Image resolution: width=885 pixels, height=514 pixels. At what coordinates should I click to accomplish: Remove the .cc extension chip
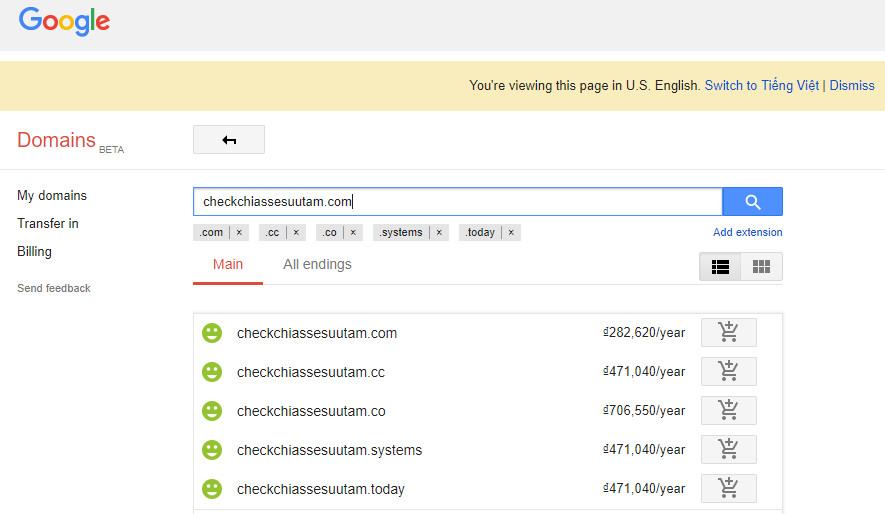pos(296,232)
